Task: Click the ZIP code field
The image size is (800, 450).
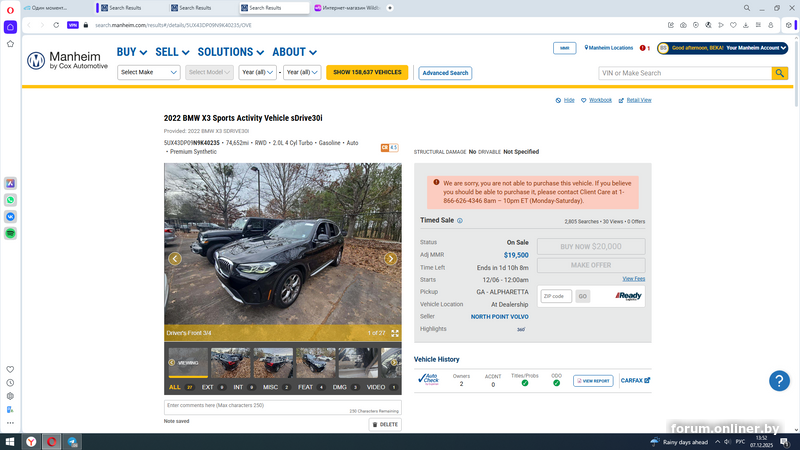Action: point(556,296)
